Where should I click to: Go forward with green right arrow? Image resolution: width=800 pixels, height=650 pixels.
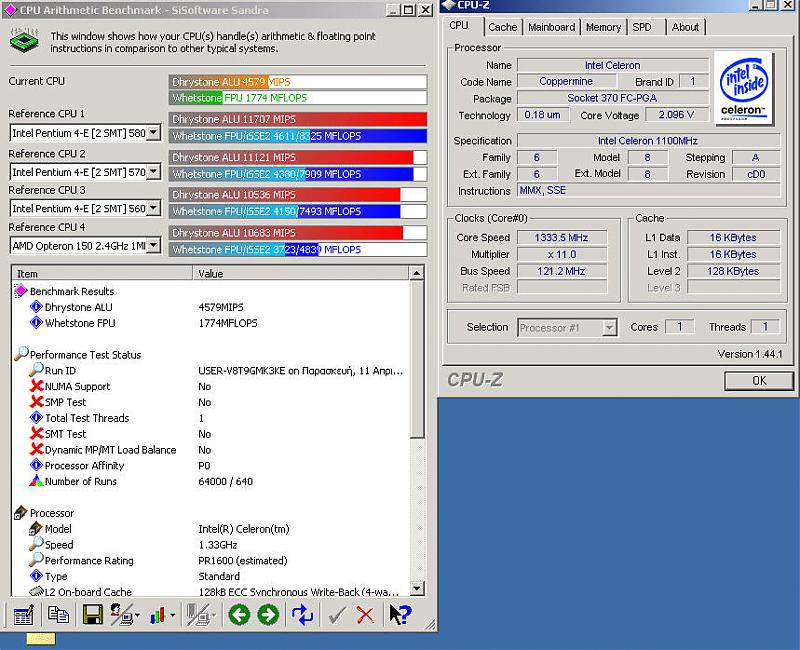pos(268,615)
